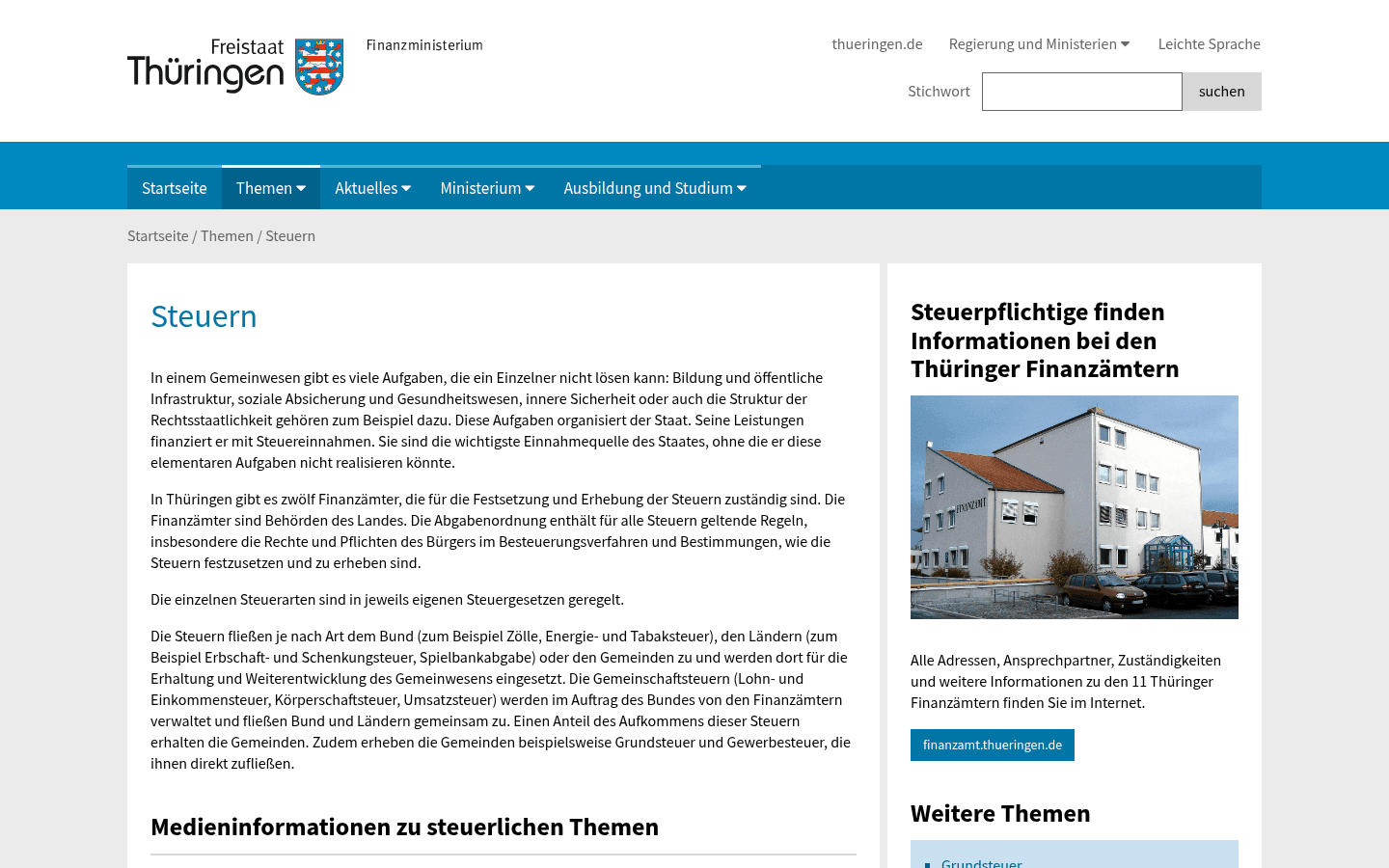
Task: Click the suchen button
Action: point(1222,92)
